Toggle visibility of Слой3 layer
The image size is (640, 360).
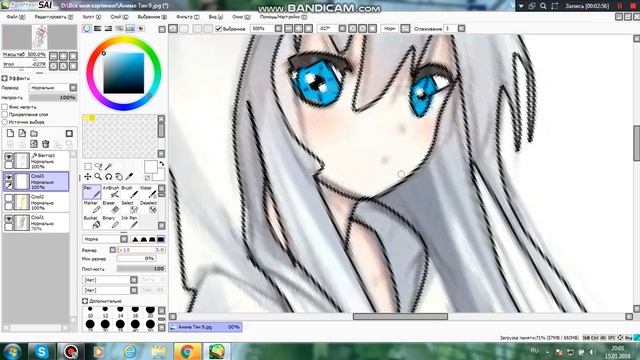click(x=8, y=178)
